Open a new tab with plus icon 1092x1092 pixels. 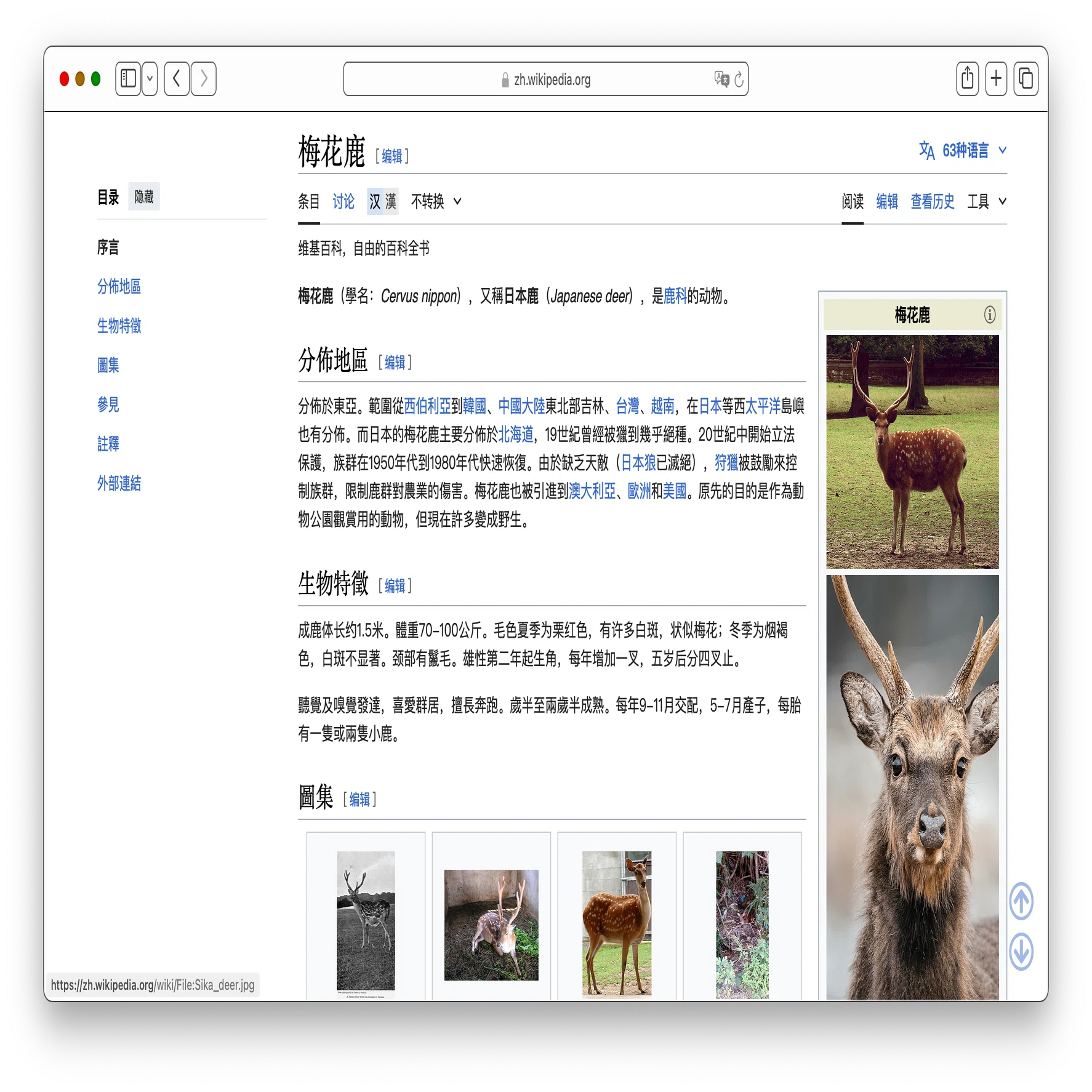pos(996,79)
